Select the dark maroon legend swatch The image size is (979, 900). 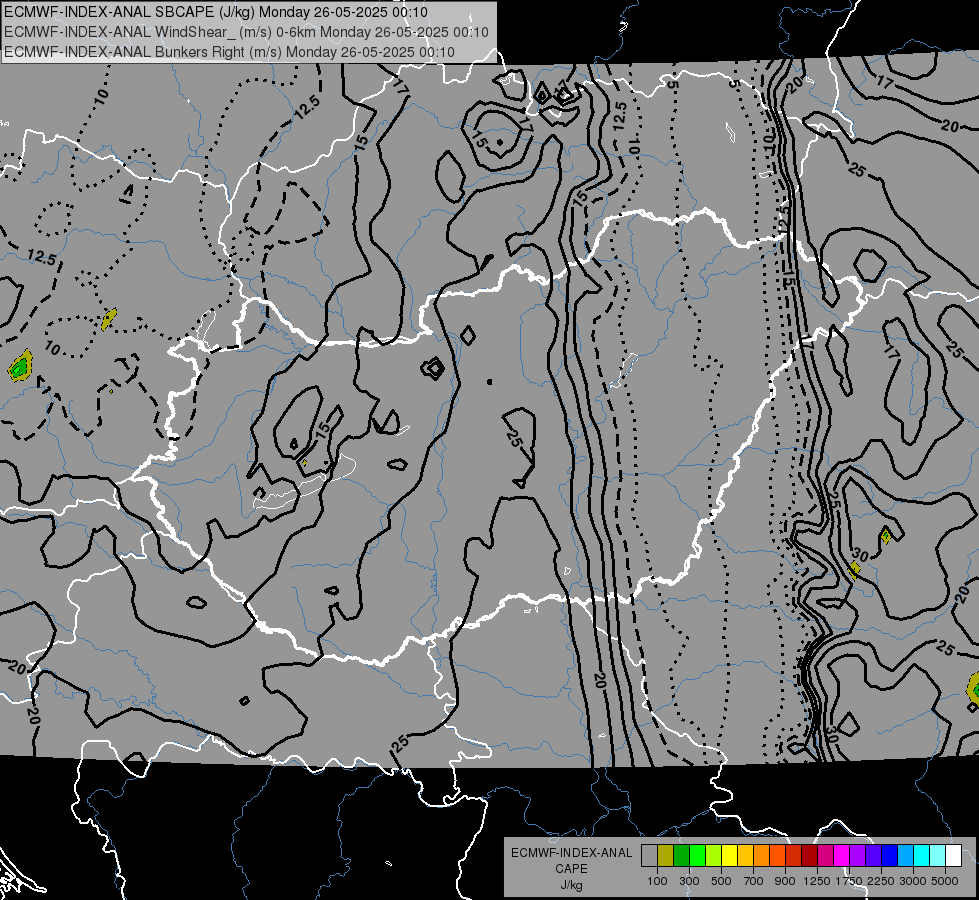[x=810, y=856]
